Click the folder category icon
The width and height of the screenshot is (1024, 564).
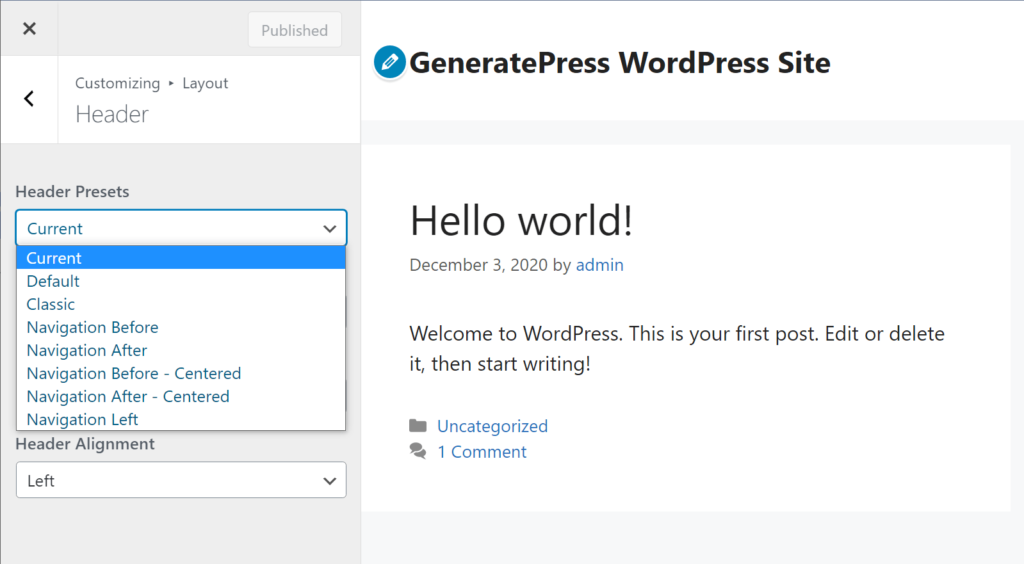tap(418, 426)
